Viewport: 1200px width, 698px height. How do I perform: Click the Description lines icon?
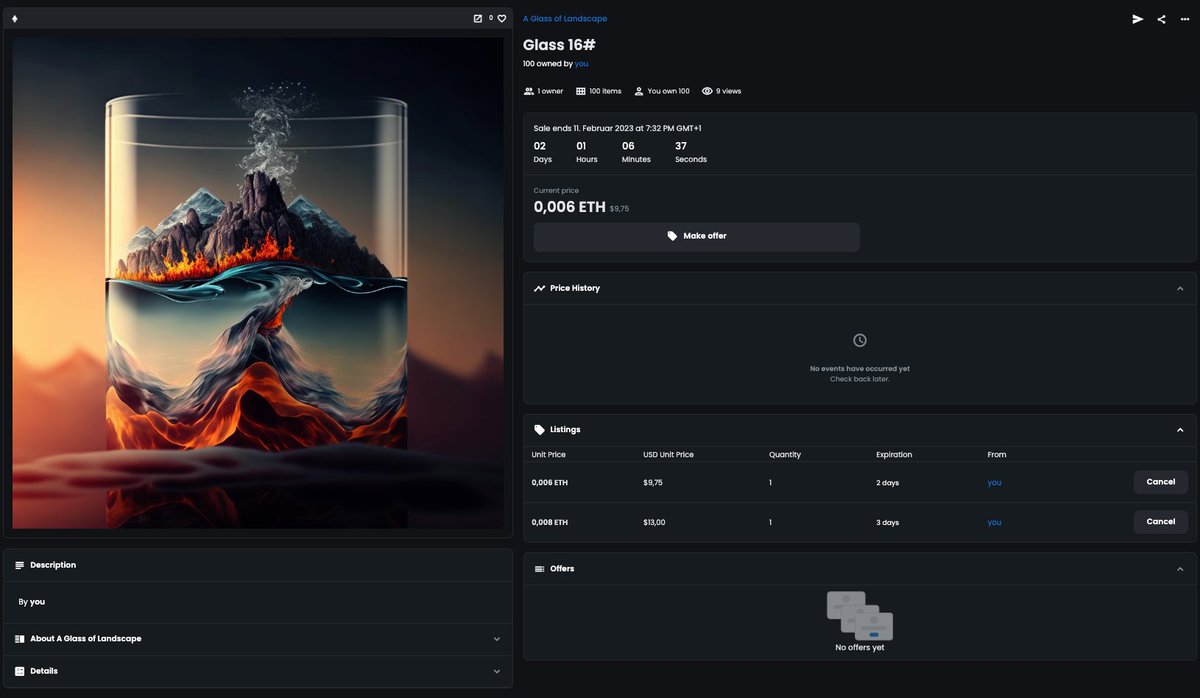[x=20, y=565]
